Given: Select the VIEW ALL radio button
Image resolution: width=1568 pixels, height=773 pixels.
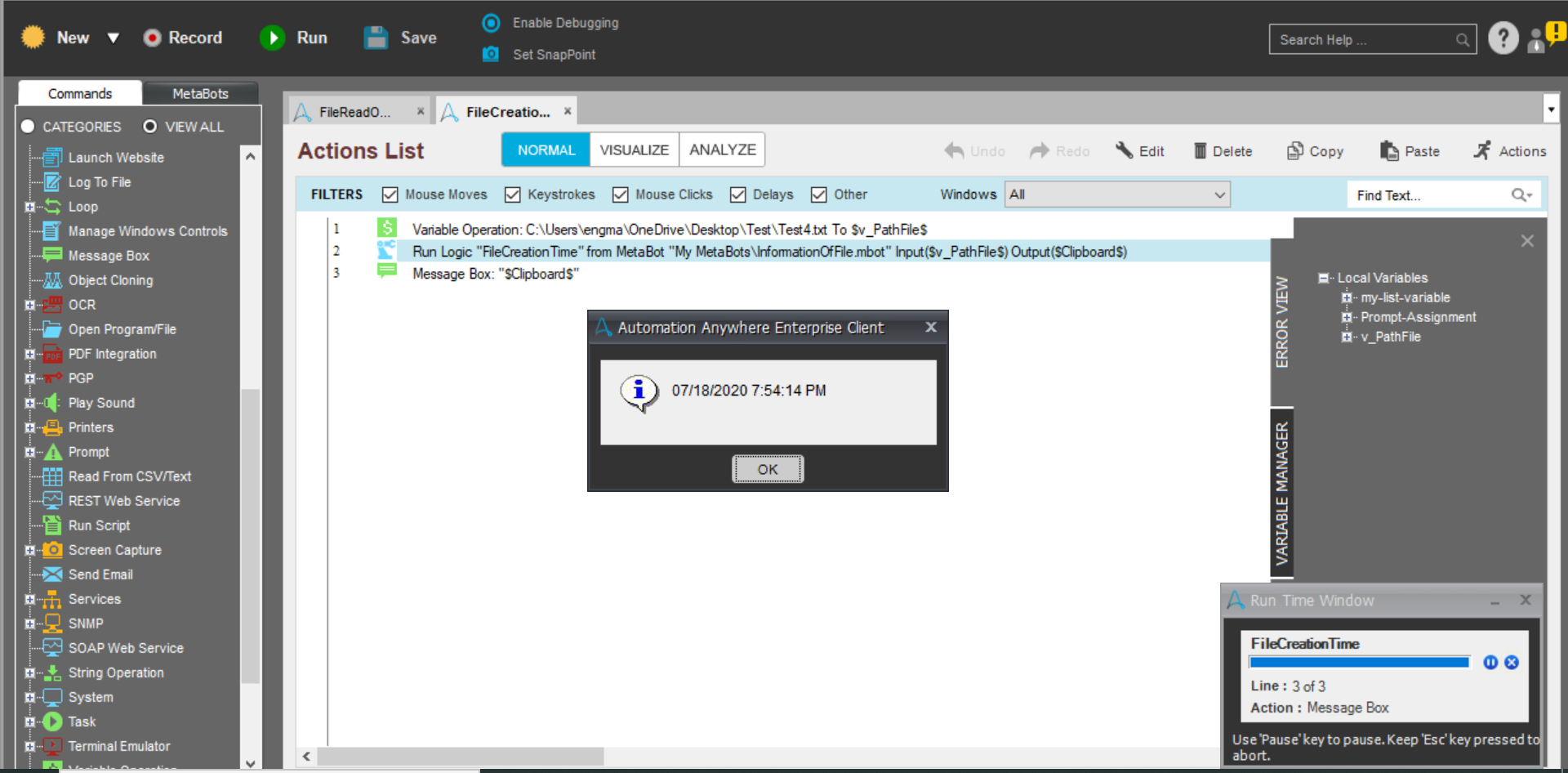Looking at the screenshot, I should point(149,127).
